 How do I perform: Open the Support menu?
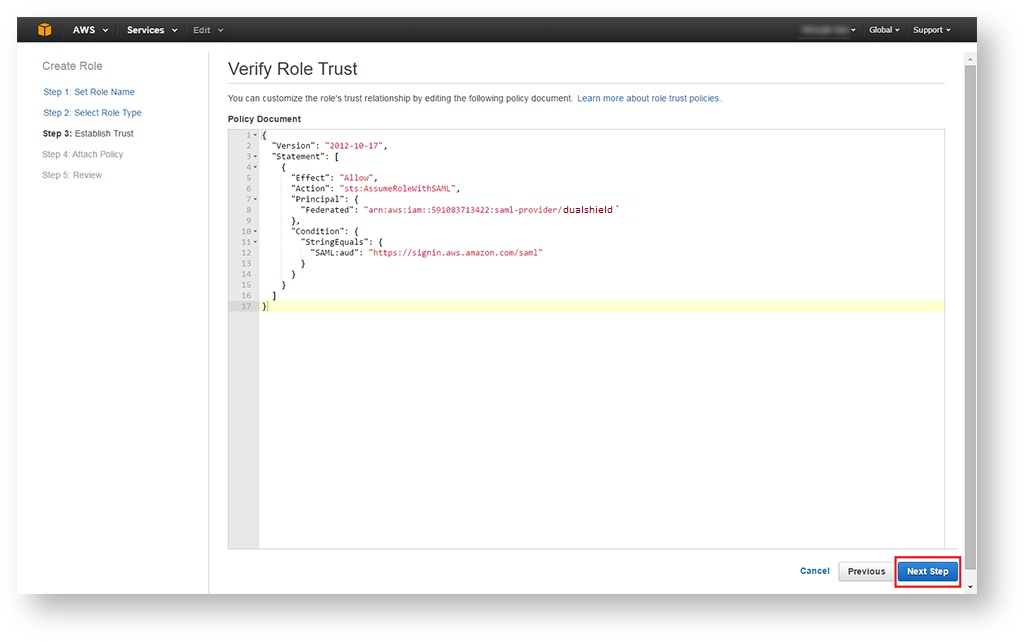pos(932,30)
